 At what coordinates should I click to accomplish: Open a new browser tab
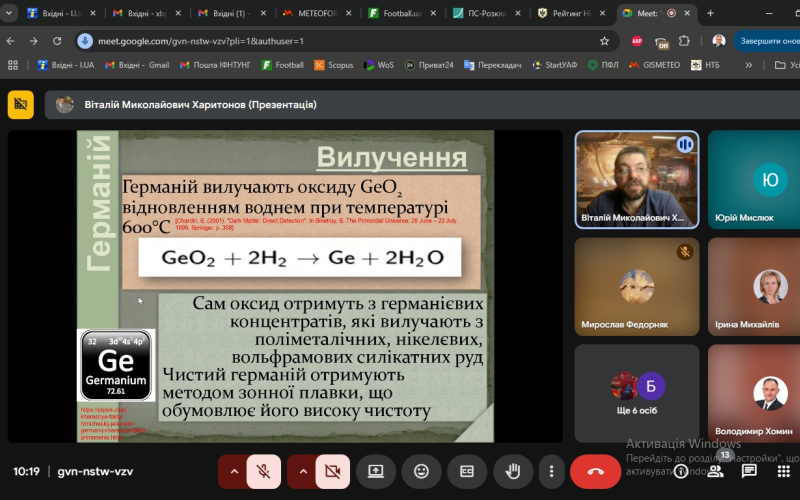tap(710, 13)
